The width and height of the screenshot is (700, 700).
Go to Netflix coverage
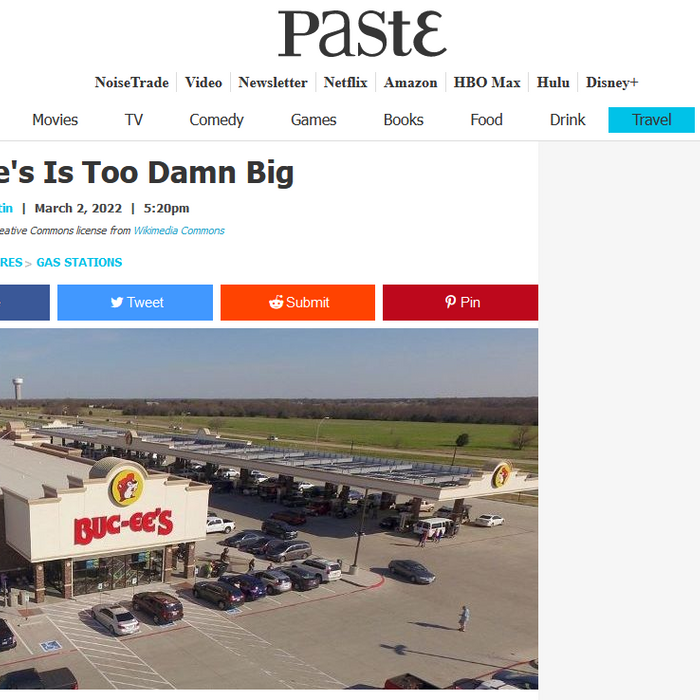(346, 83)
